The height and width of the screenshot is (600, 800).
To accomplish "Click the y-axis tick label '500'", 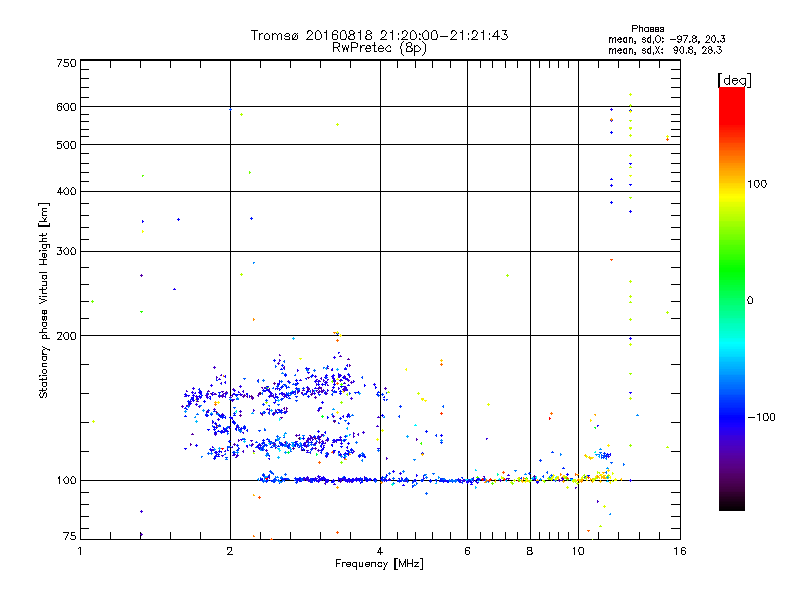I will click(x=67, y=145).
